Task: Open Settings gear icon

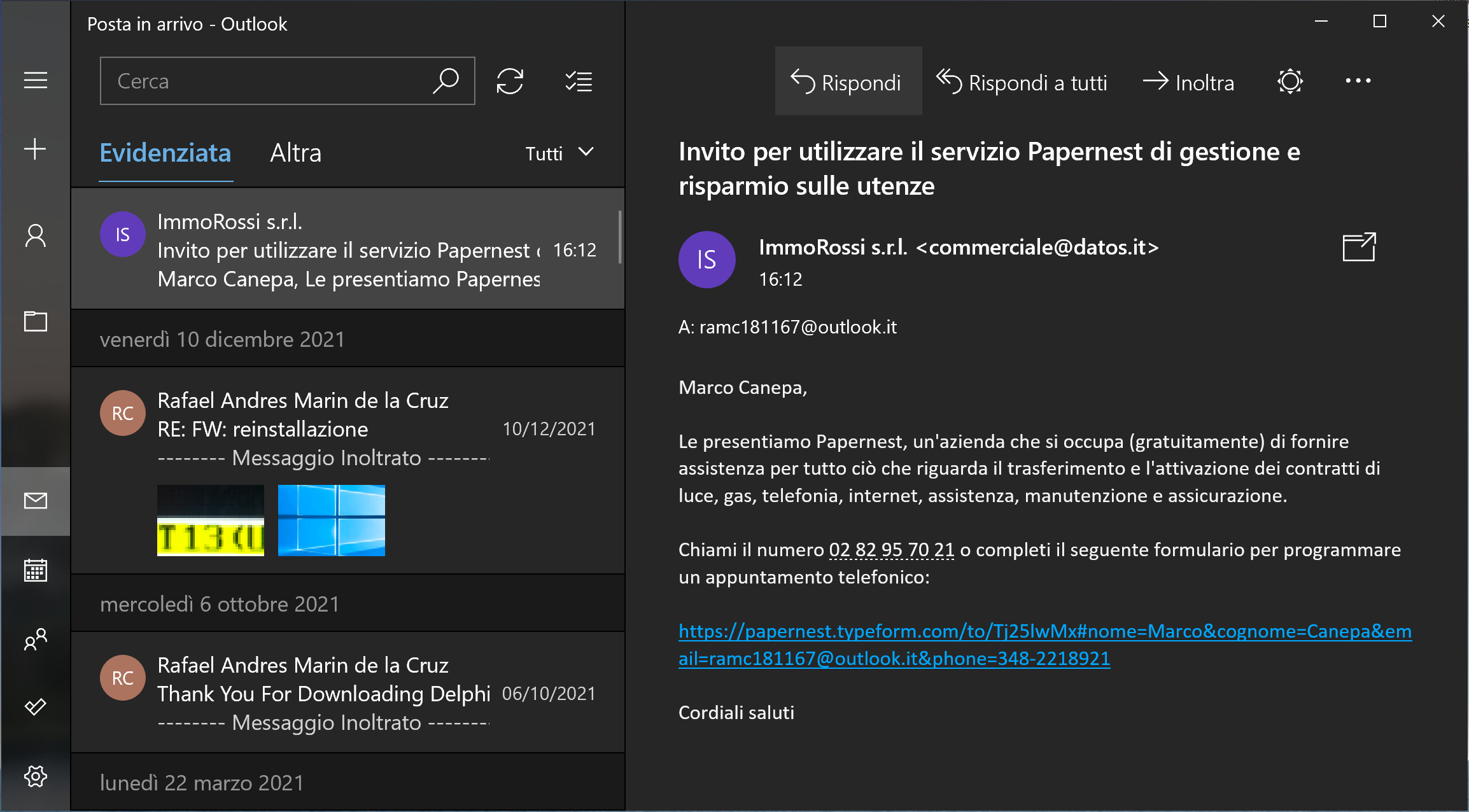Action: click(36, 776)
